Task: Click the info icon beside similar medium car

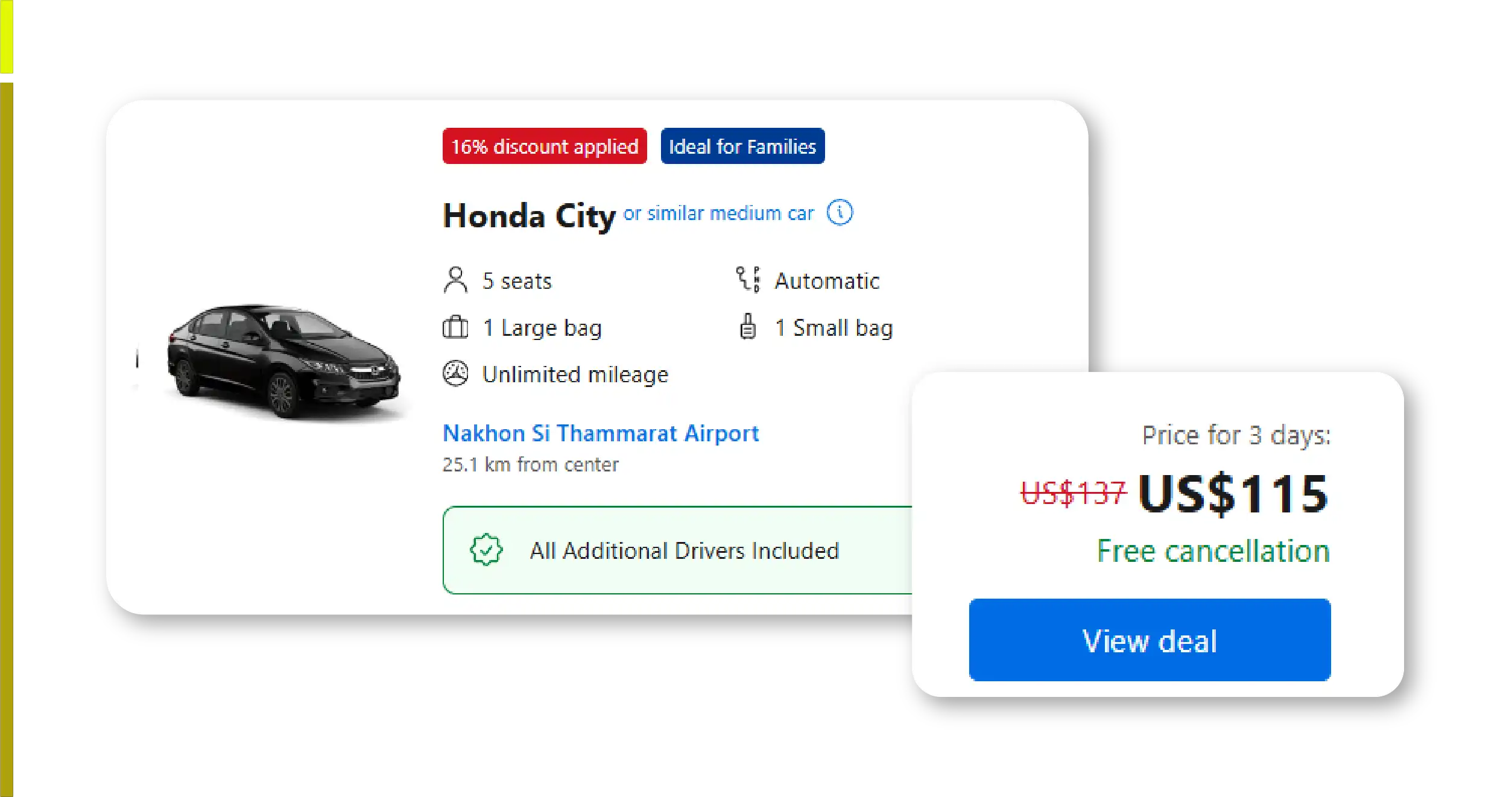Action: pyautogui.click(x=841, y=212)
